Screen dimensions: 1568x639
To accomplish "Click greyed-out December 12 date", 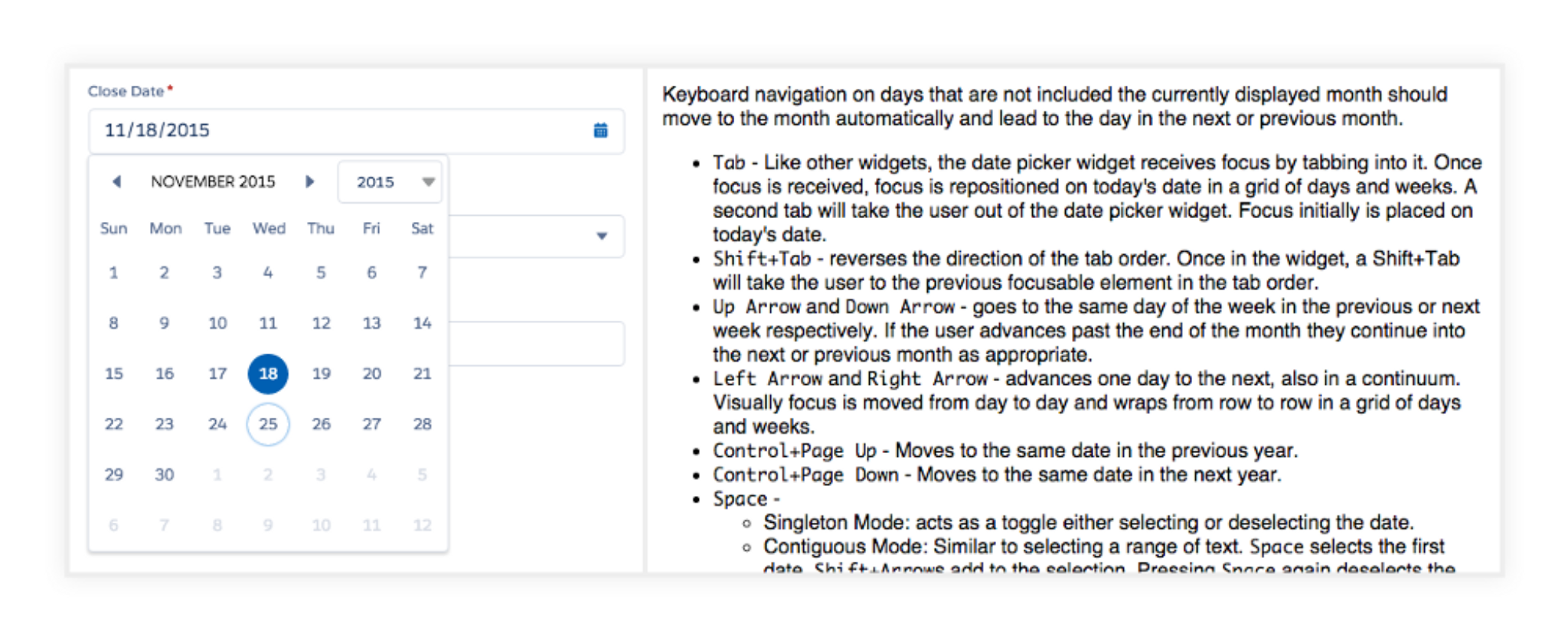I will coord(422,525).
